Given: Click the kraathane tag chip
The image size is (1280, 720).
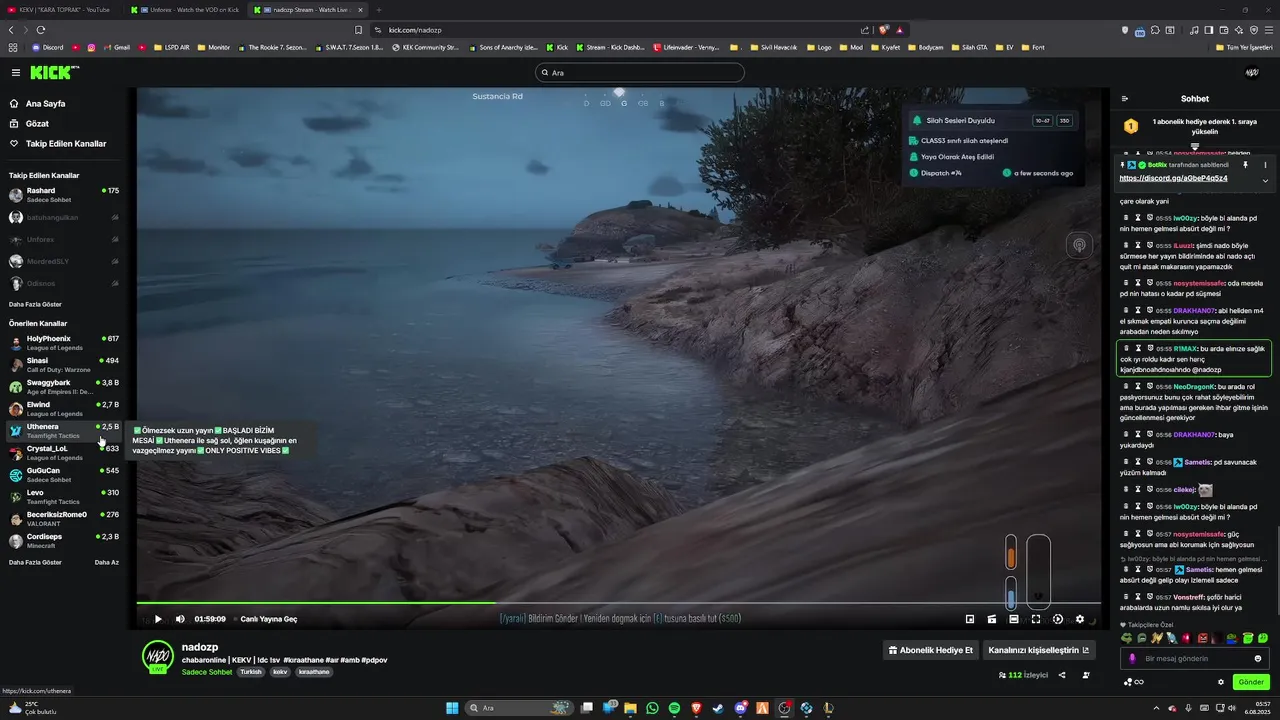Looking at the screenshot, I should [314, 672].
